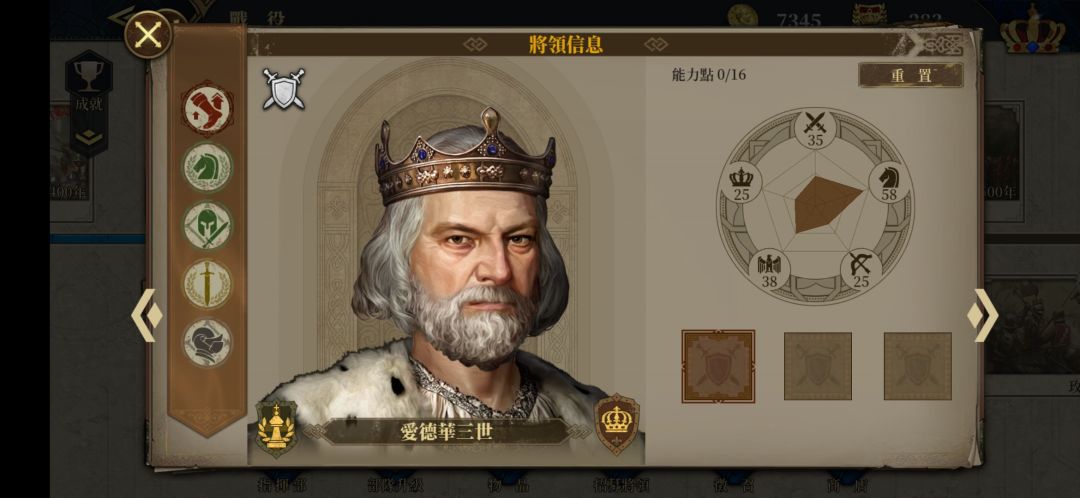Select the highlighted first skill slot
The width and height of the screenshot is (1080, 498).
point(718,366)
